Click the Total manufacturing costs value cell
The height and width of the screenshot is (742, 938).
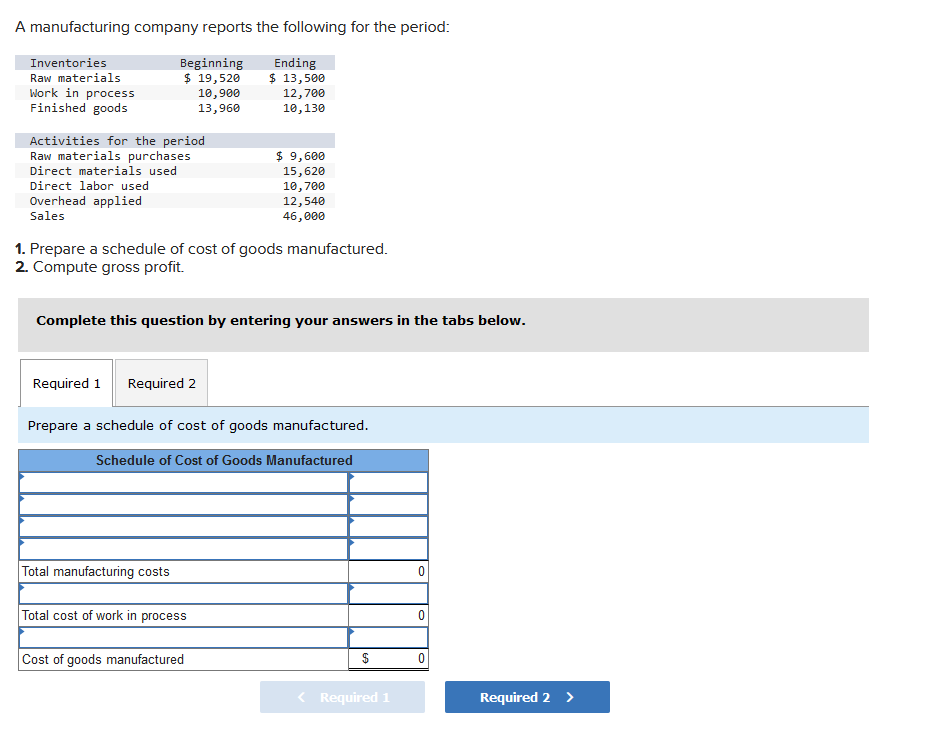click(388, 571)
